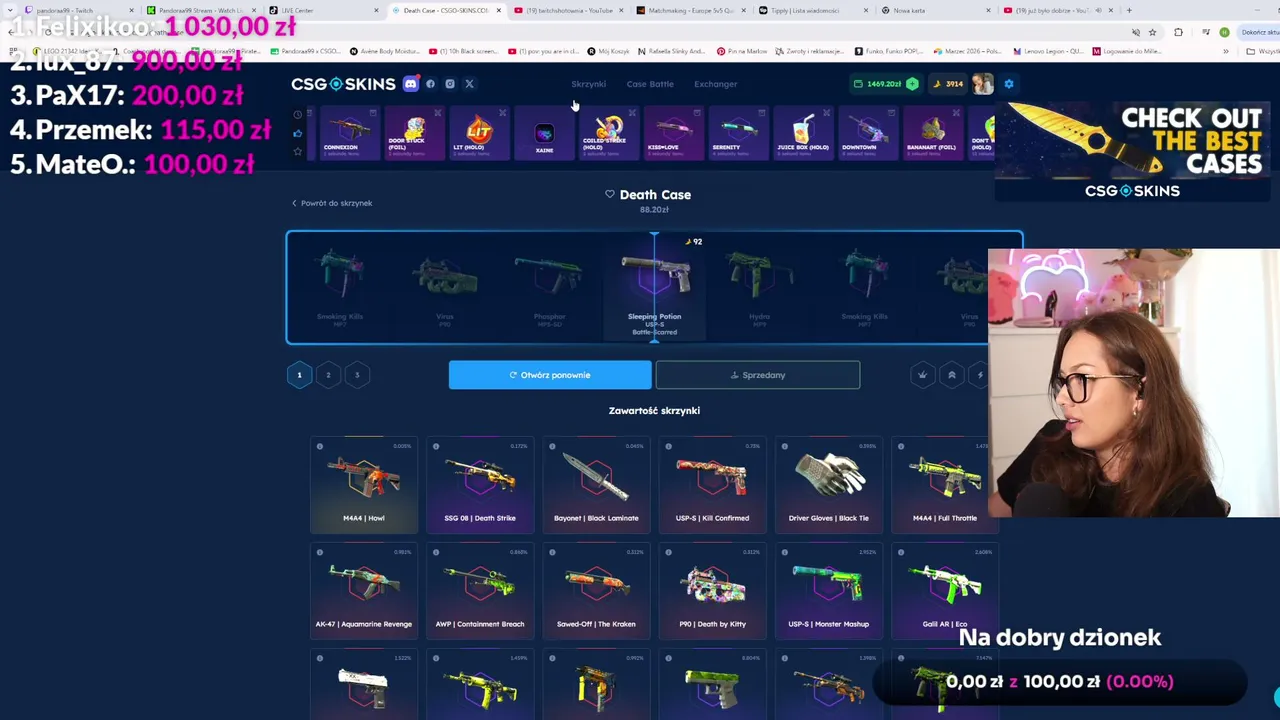
Task: Open the Pin na Marłow bookmark
Action: 741,51
